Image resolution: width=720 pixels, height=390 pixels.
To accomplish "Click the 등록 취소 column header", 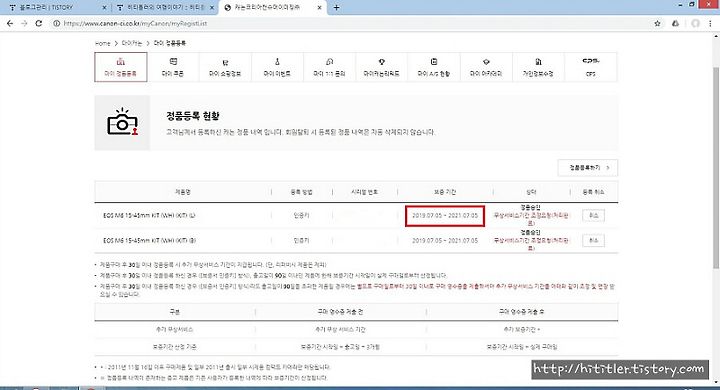I will tap(593, 192).
